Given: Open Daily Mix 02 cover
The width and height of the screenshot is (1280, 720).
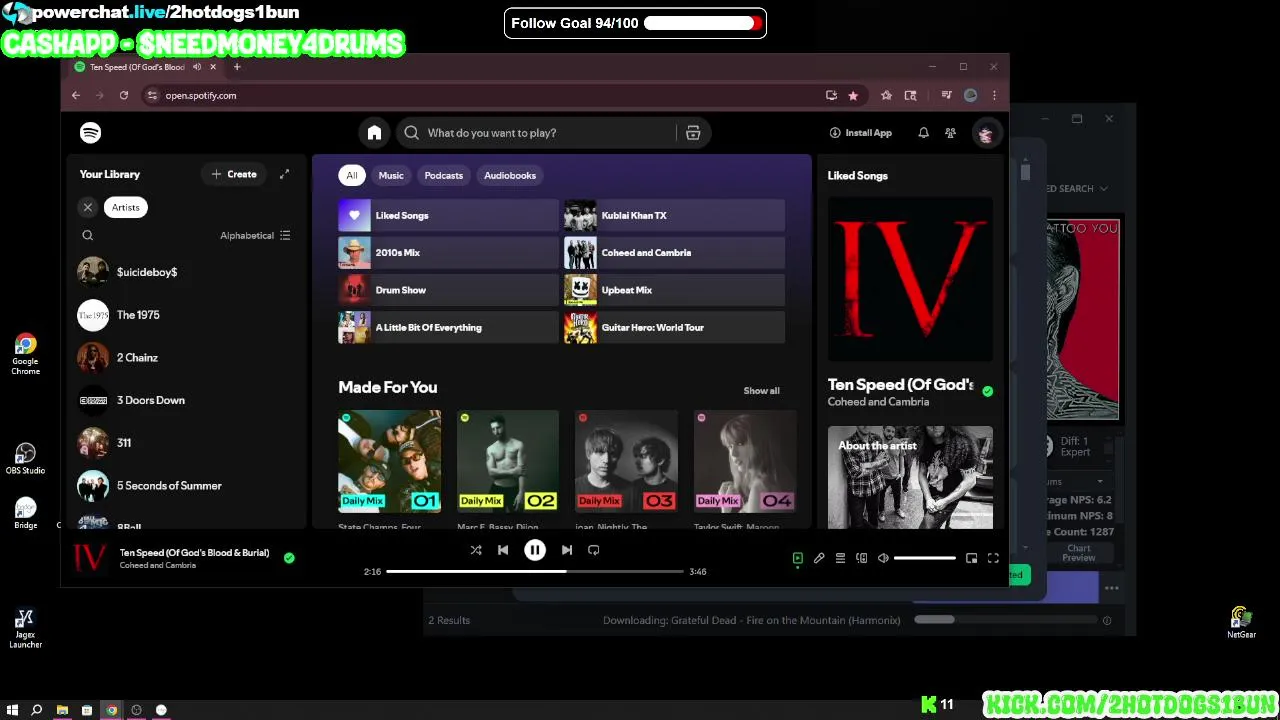Looking at the screenshot, I should [508, 461].
